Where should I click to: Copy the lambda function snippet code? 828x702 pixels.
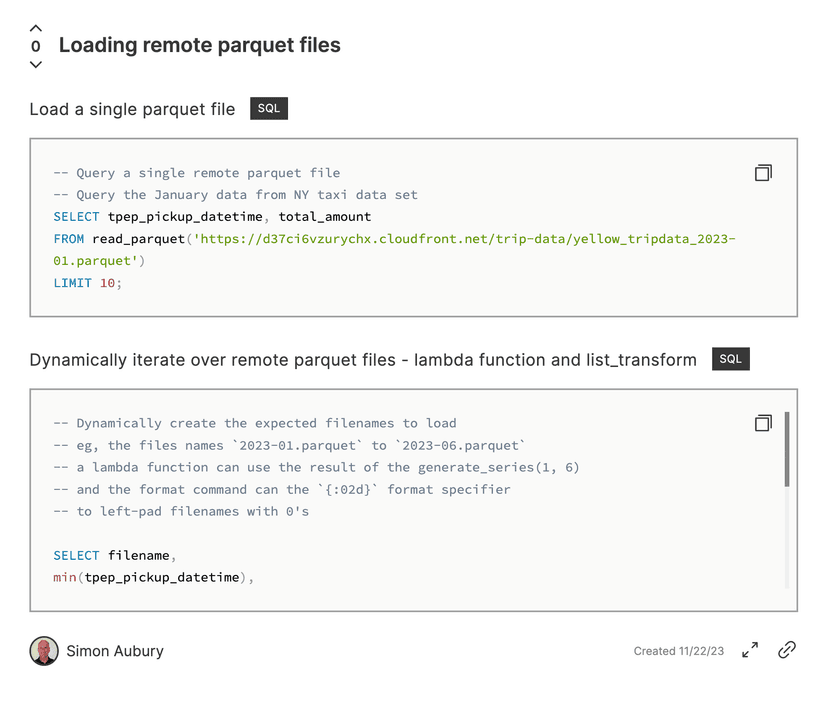[763, 422]
